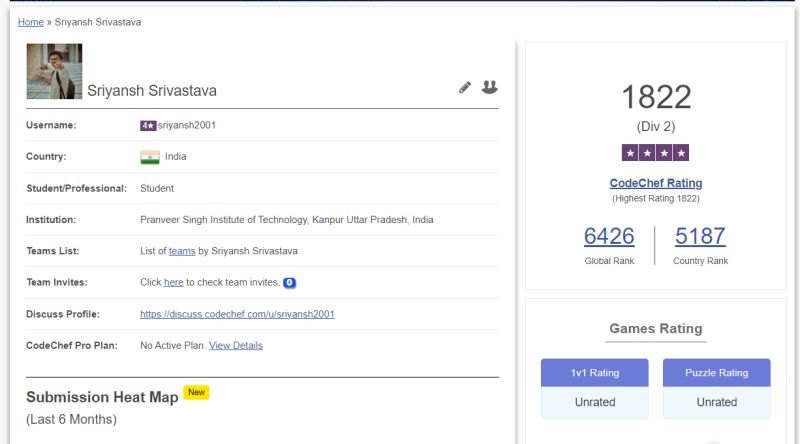
Task: Open the profile photo thumbnail
Action: pos(54,71)
